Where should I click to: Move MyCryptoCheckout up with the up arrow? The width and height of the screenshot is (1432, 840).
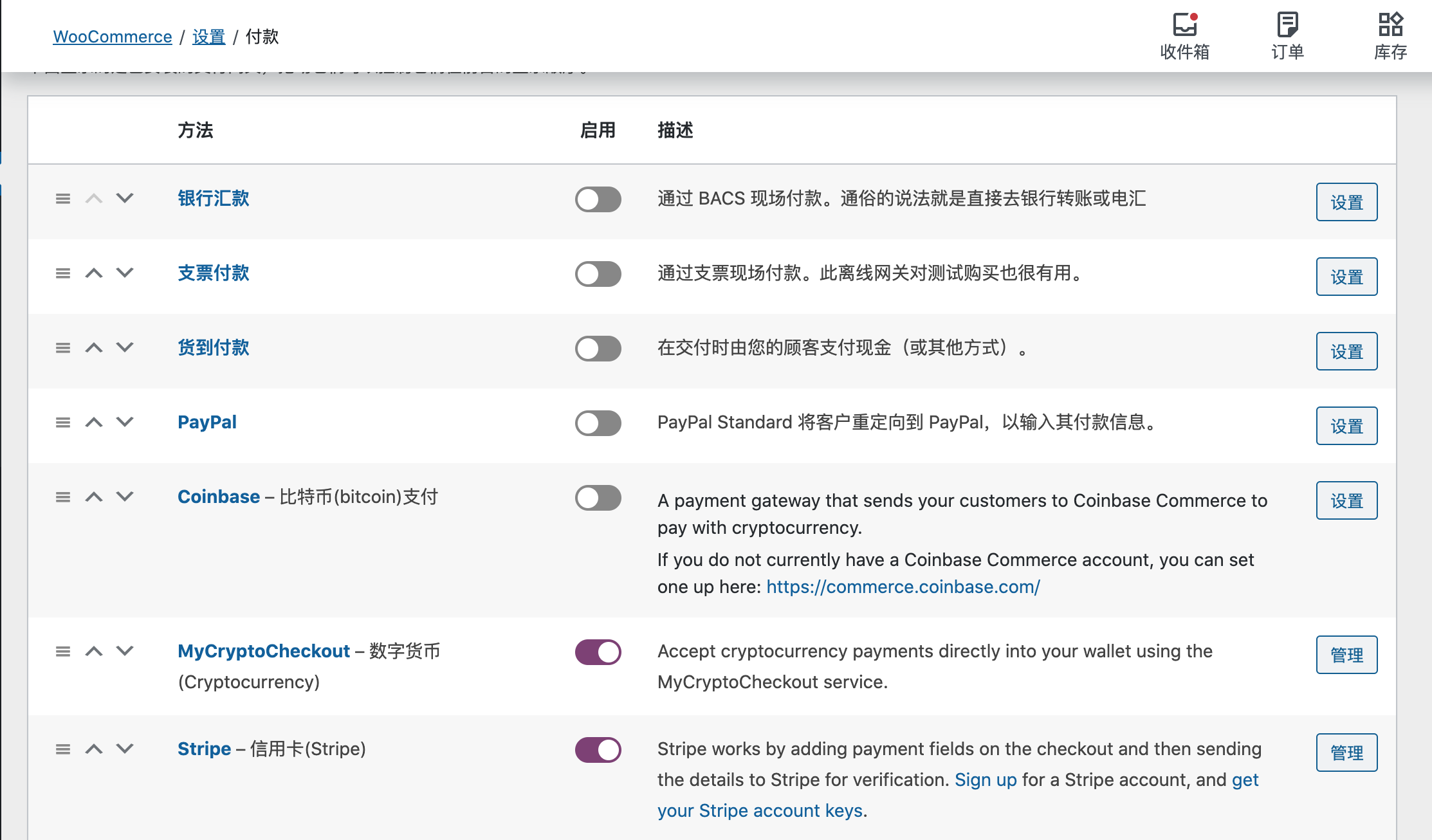point(94,651)
